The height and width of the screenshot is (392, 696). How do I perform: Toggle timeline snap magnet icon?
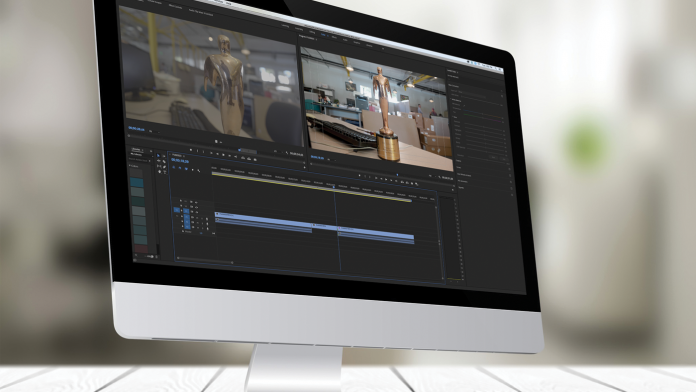180,168
